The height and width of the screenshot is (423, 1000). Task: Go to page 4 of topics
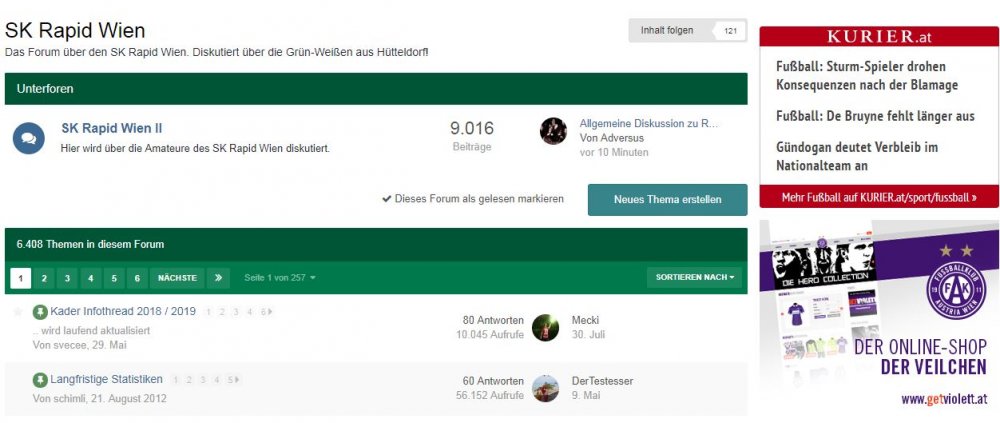click(91, 278)
